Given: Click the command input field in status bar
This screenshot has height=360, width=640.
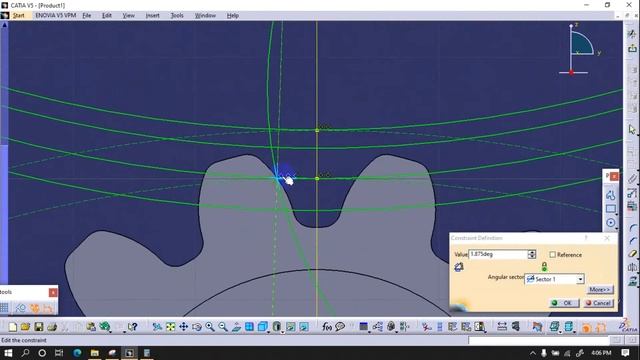Looking at the screenshot, I should (x=538, y=340).
